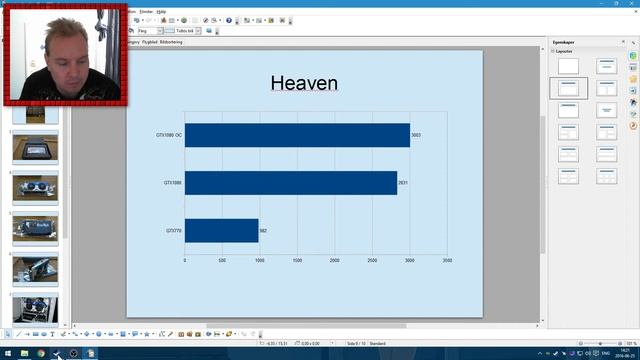Select the Symbol Shapes smiley tool
Screen dimensions: 640x360
click(98, 334)
